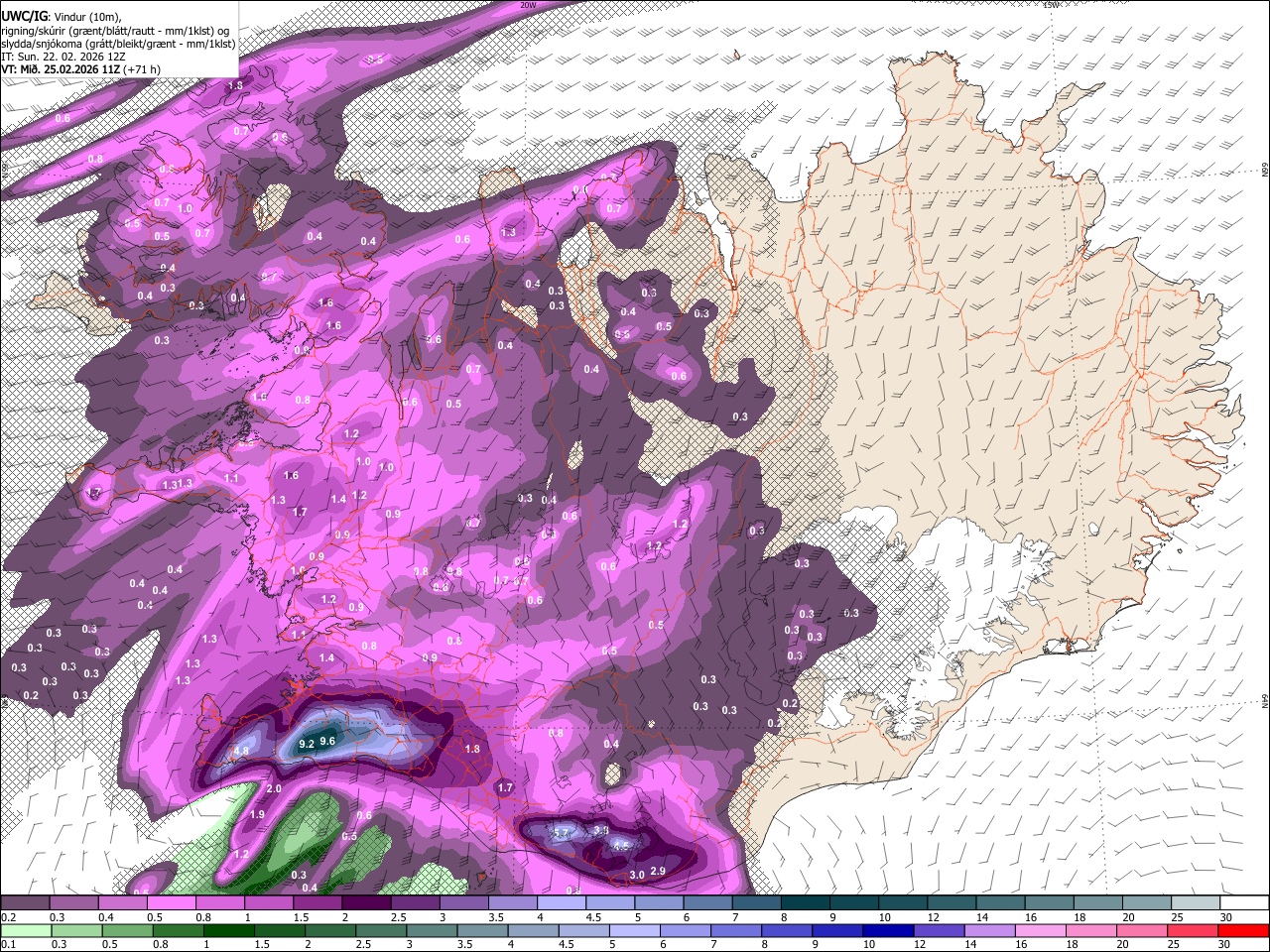Select the upper legend swatch above 14

(1001, 903)
